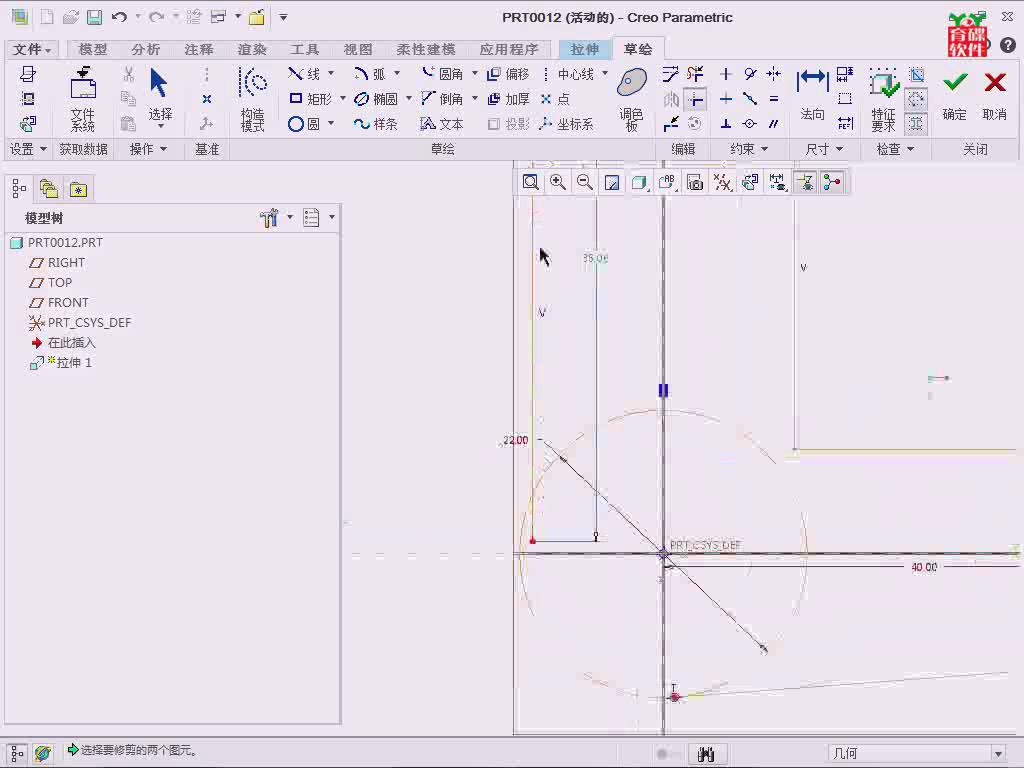Select the Rectangle sketch tool
This screenshot has height=768, width=1024.
311,99
